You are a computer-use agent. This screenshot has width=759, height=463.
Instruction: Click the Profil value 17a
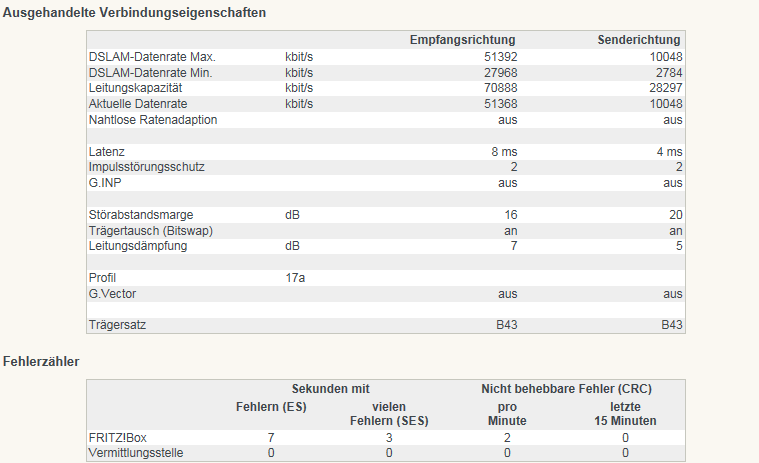point(295,278)
